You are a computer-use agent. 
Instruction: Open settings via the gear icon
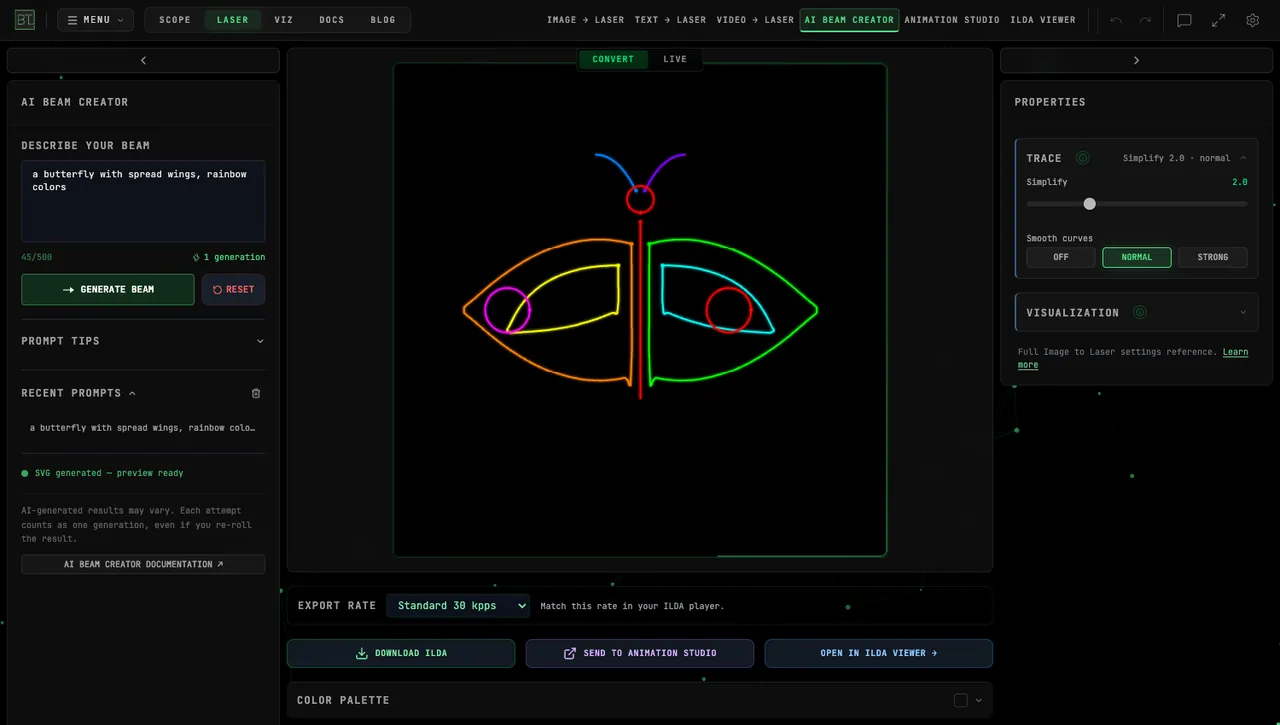tap(1252, 20)
